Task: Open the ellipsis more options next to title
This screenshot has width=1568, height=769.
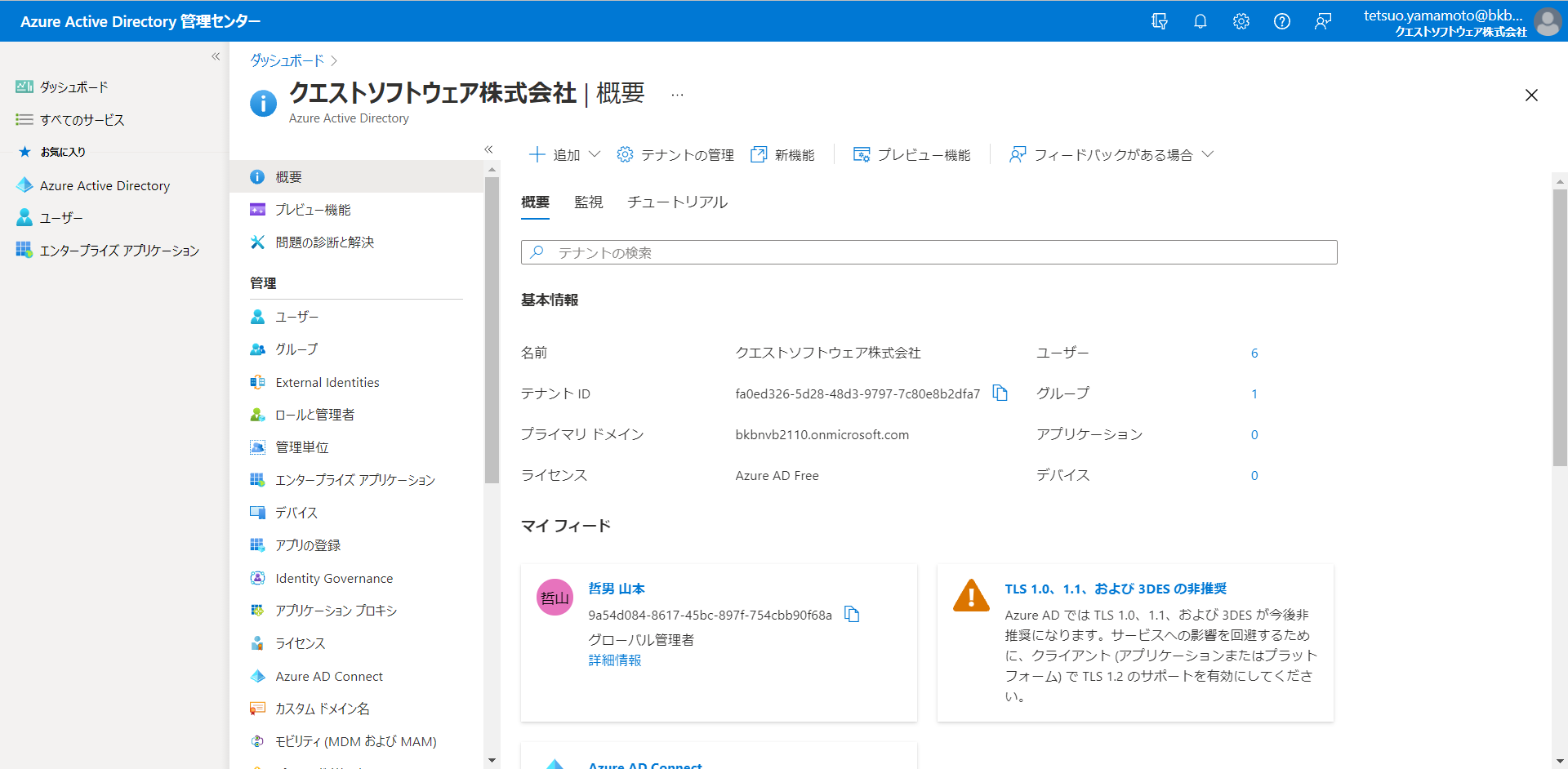Action: 677,95
